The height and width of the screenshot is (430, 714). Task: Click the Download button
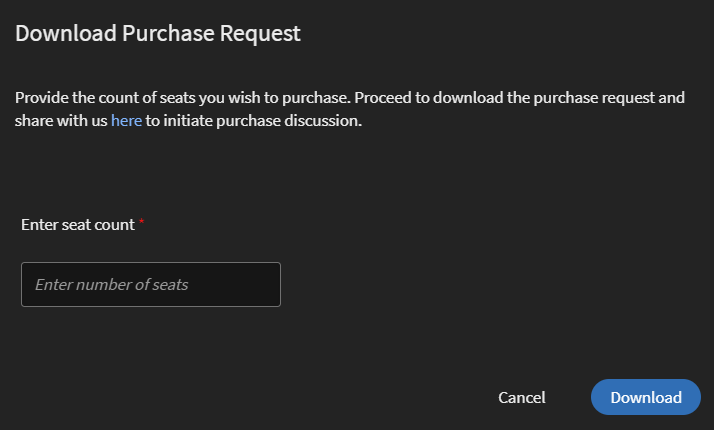[x=646, y=397]
